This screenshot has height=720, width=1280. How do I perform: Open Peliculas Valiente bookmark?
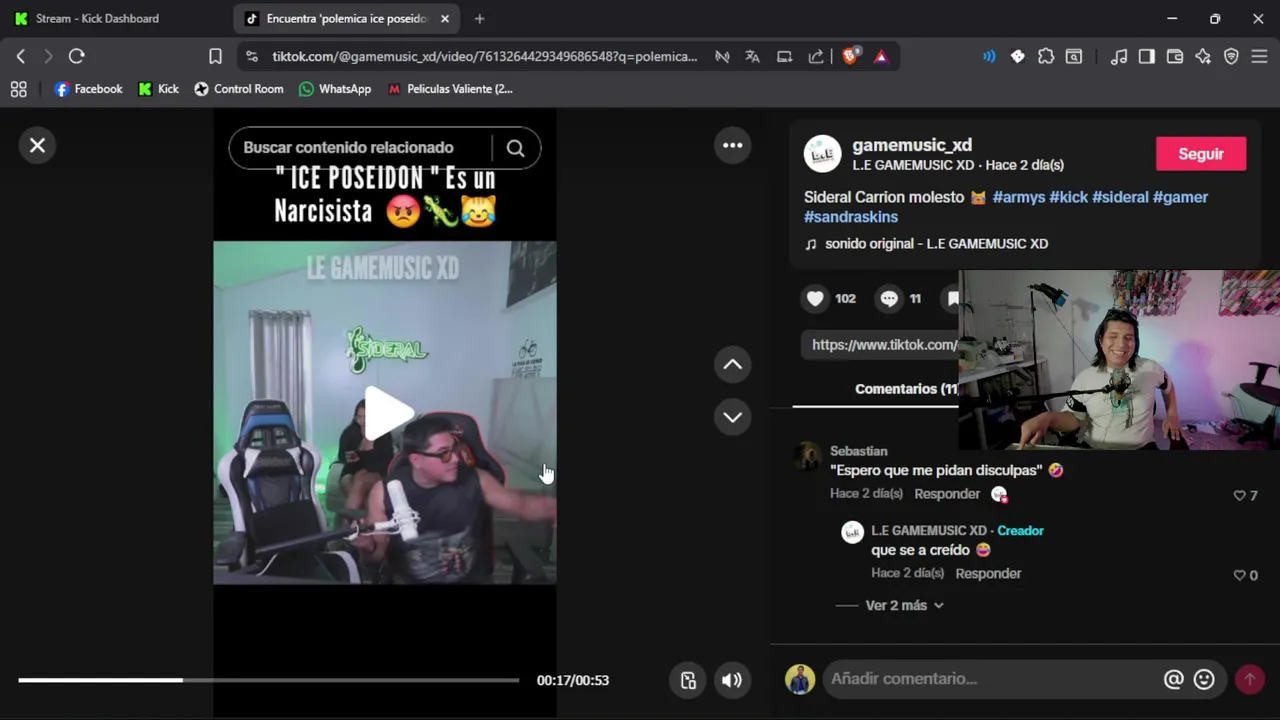[450, 89]
